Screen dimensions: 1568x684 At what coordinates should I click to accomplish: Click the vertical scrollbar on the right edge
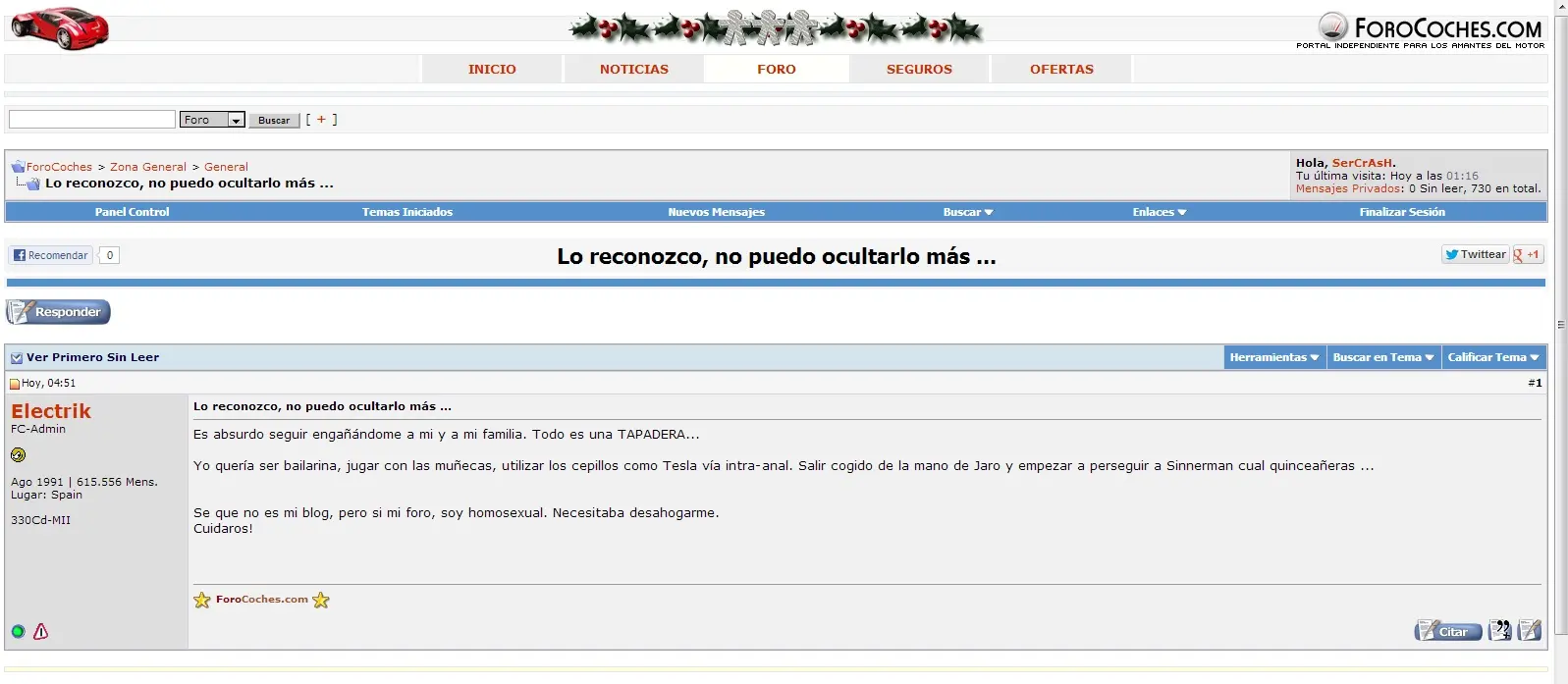click(x=1560, y=324)
